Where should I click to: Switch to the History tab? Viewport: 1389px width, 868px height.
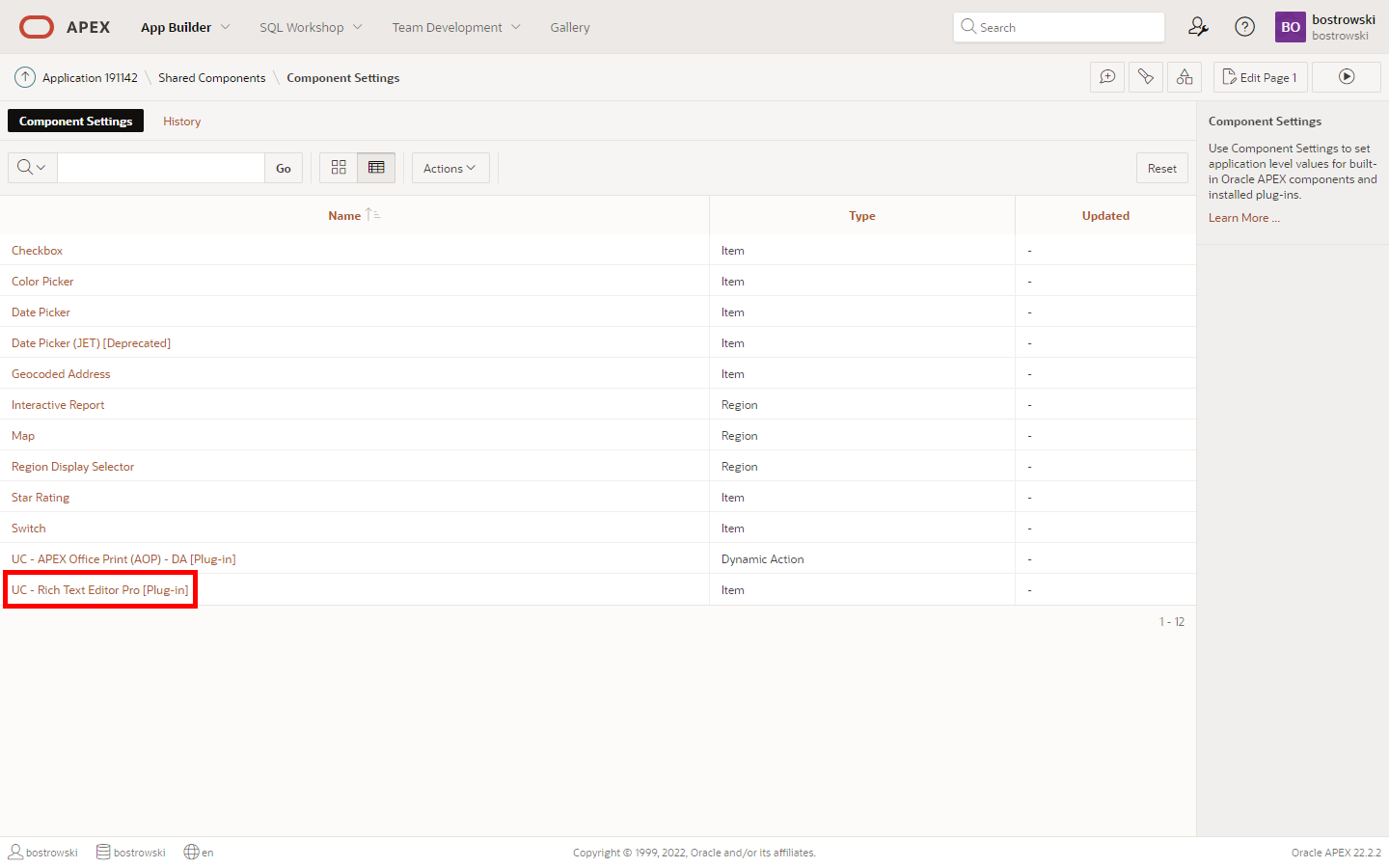tap(181, 122)
